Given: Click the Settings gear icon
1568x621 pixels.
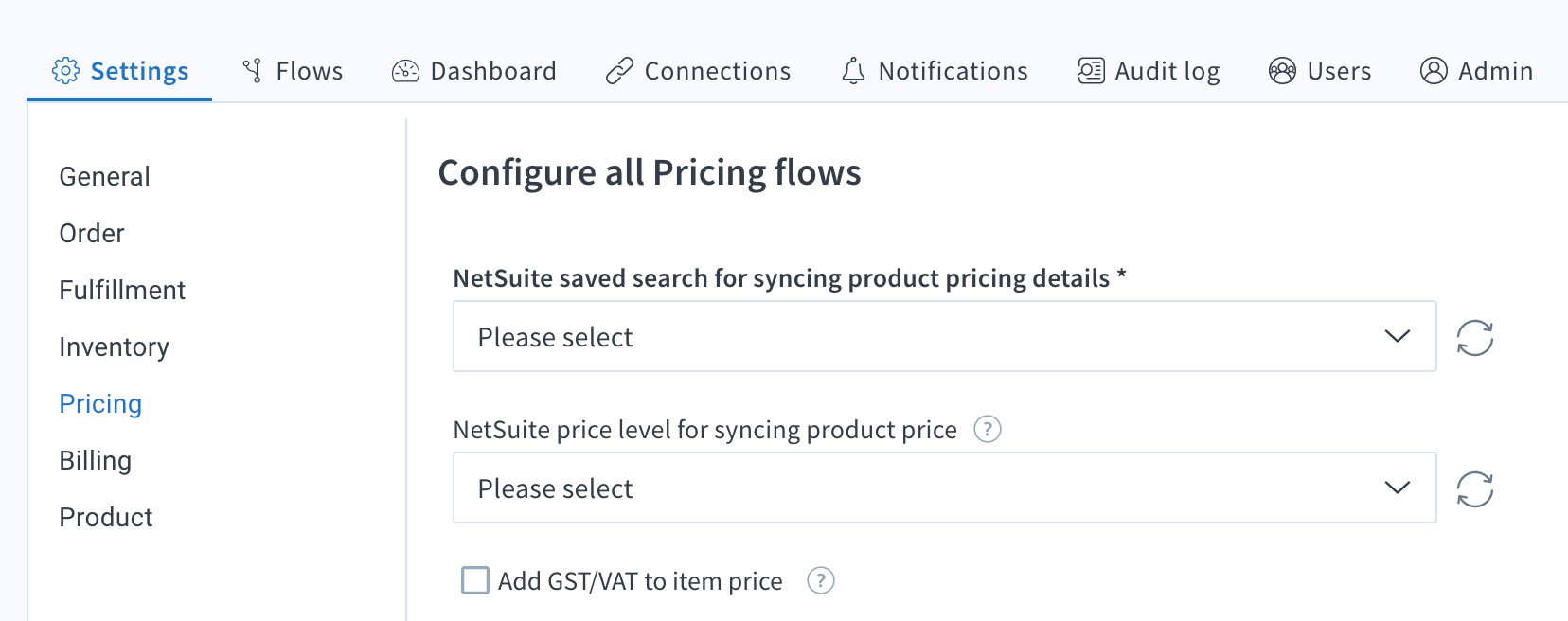Looking at the screenshot, I should tap(65, 70).
